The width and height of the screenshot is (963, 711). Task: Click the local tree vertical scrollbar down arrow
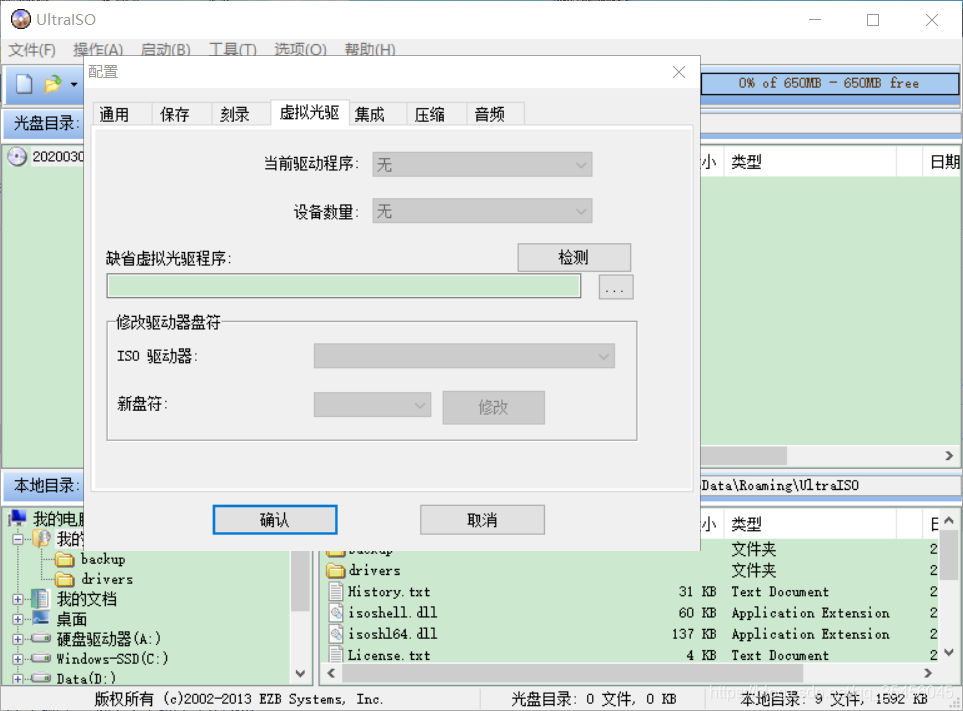tap(300, 674)
